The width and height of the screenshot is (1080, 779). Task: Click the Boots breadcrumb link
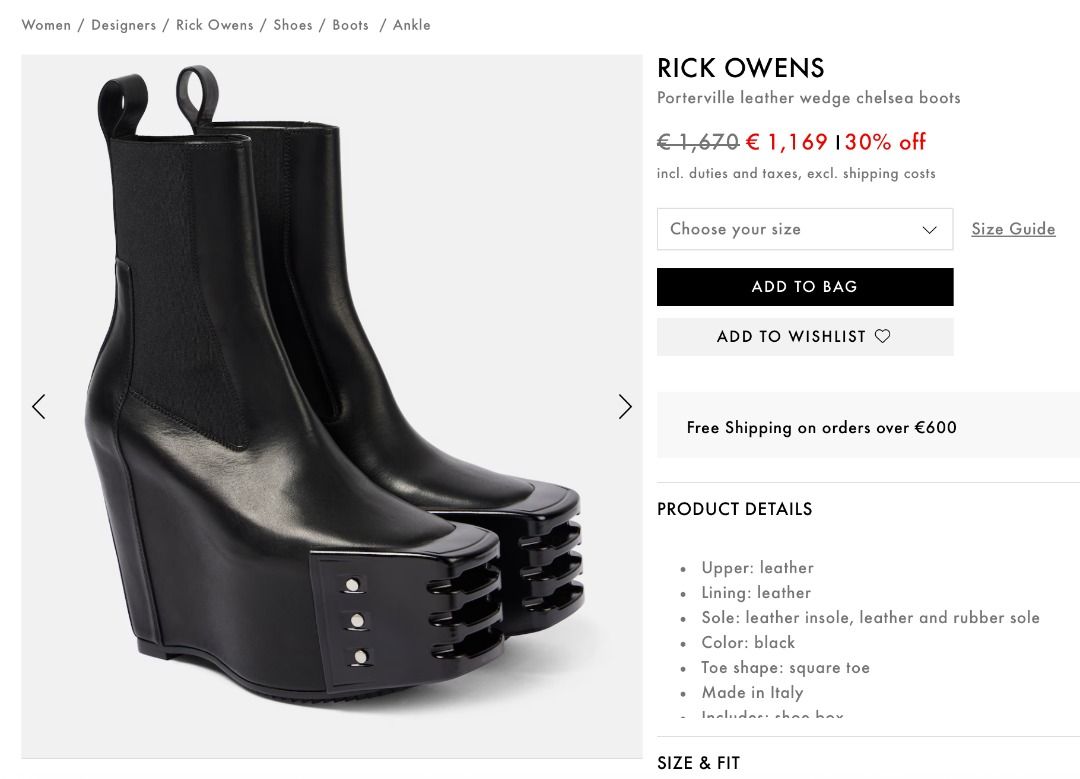click(351, 25)
